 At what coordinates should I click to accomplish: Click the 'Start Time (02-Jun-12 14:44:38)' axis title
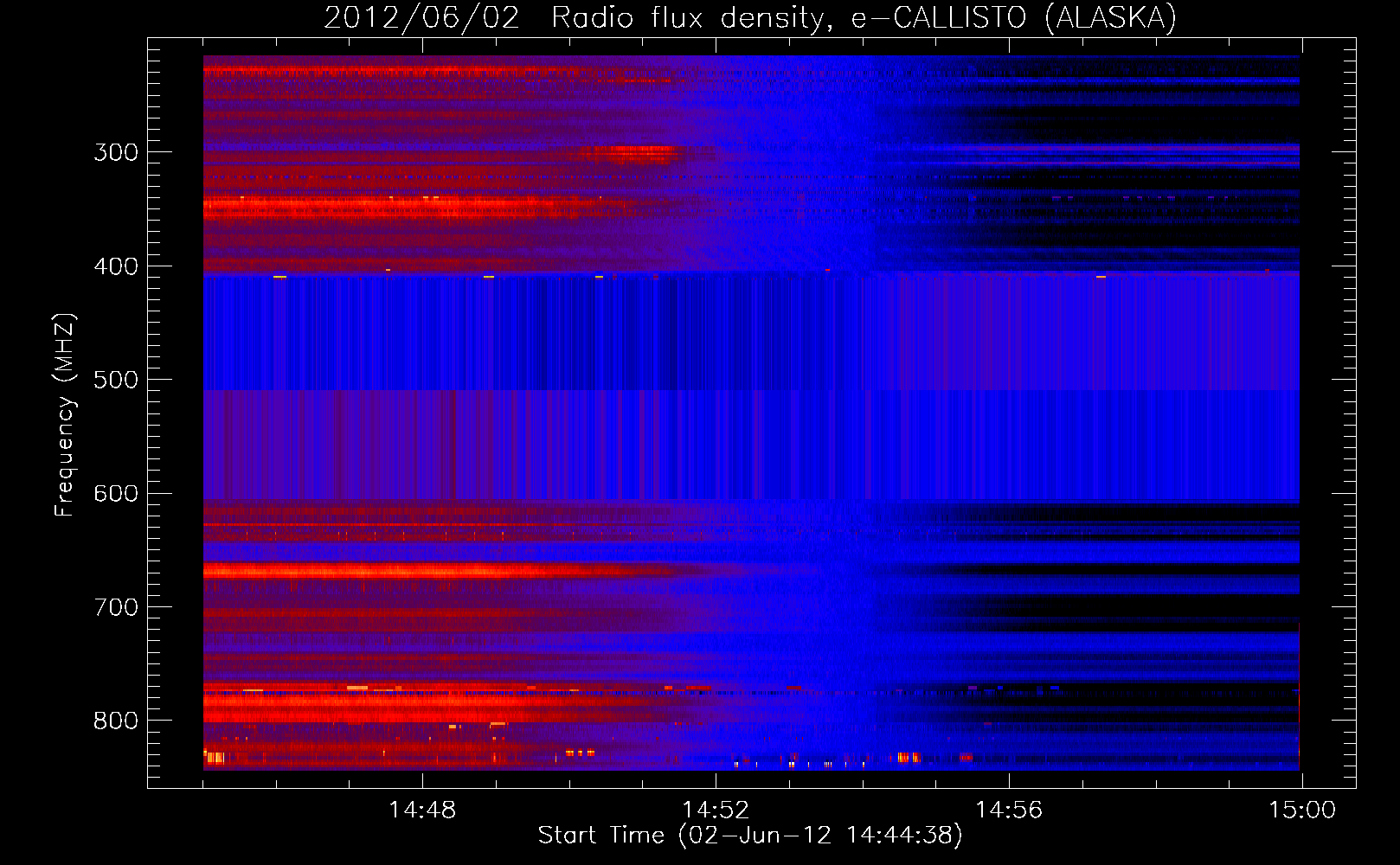750,836
